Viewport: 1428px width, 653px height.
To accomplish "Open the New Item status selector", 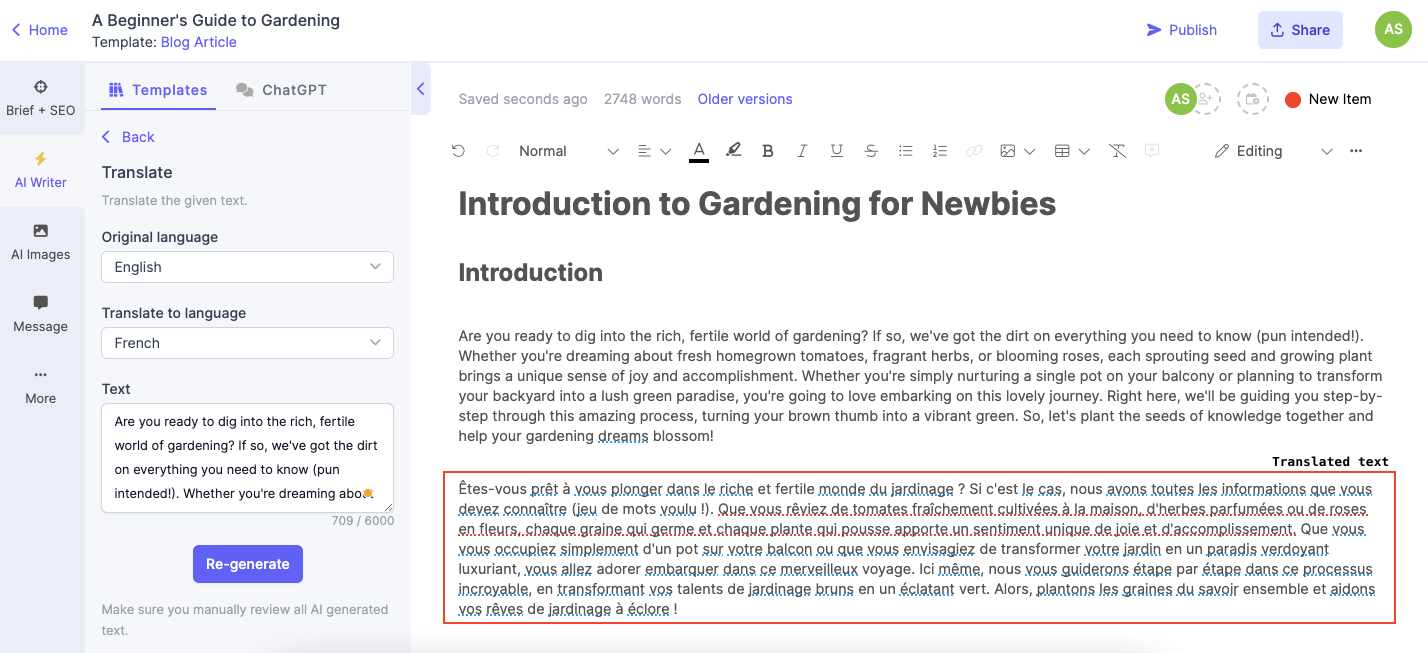I will [x=1328, y=99].
